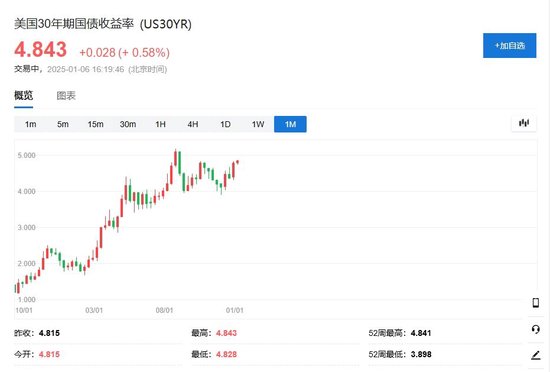Switch to the 图表 tab
550x372 pixels.
(66, 95)
